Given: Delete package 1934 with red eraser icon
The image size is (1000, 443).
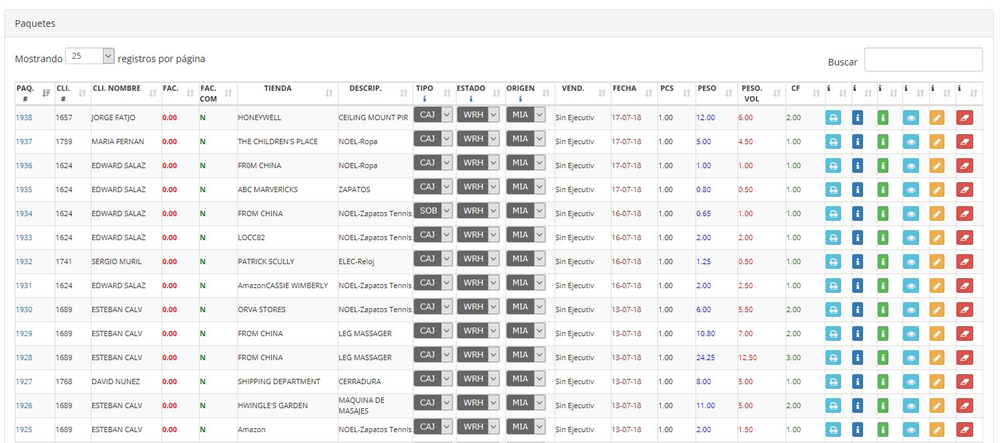Looking at the screenshot, I should tap(965, 214).
